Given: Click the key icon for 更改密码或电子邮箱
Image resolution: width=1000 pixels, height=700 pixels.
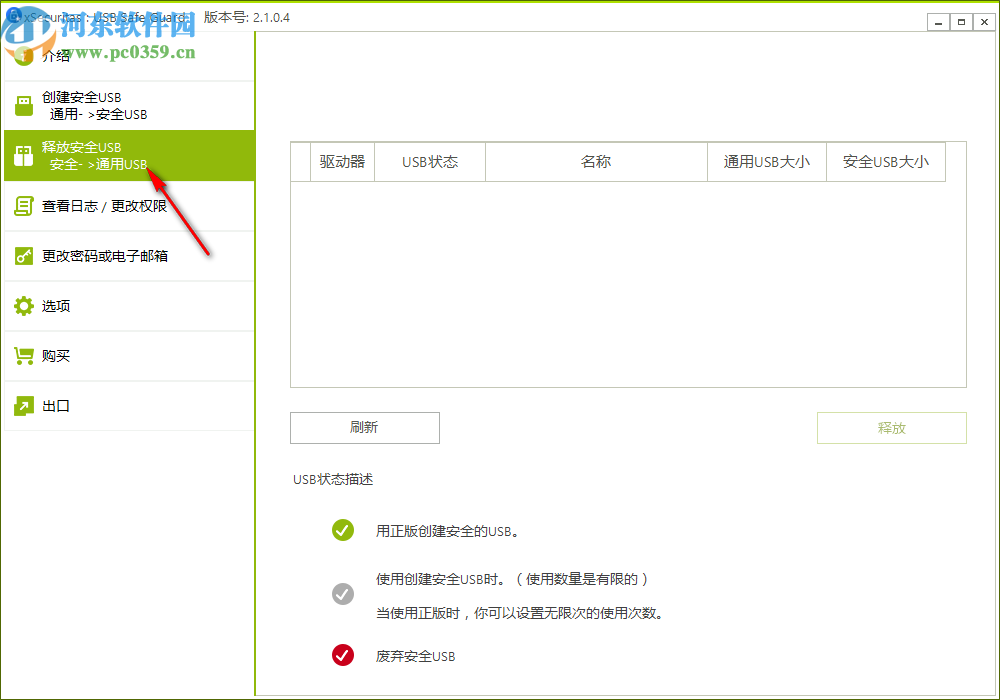Looking at the screenshot, I should pos(22,256).
